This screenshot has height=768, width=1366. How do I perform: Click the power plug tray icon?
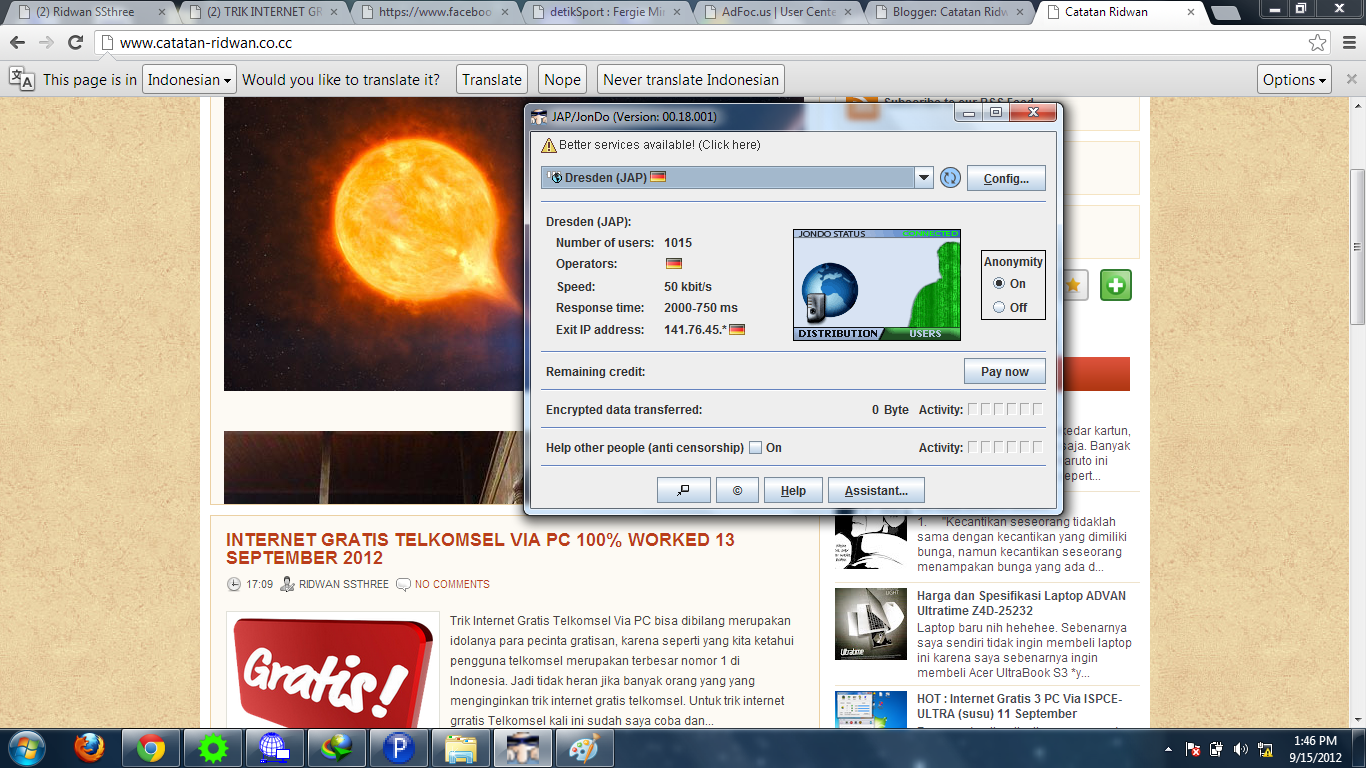click(1217, 749)
